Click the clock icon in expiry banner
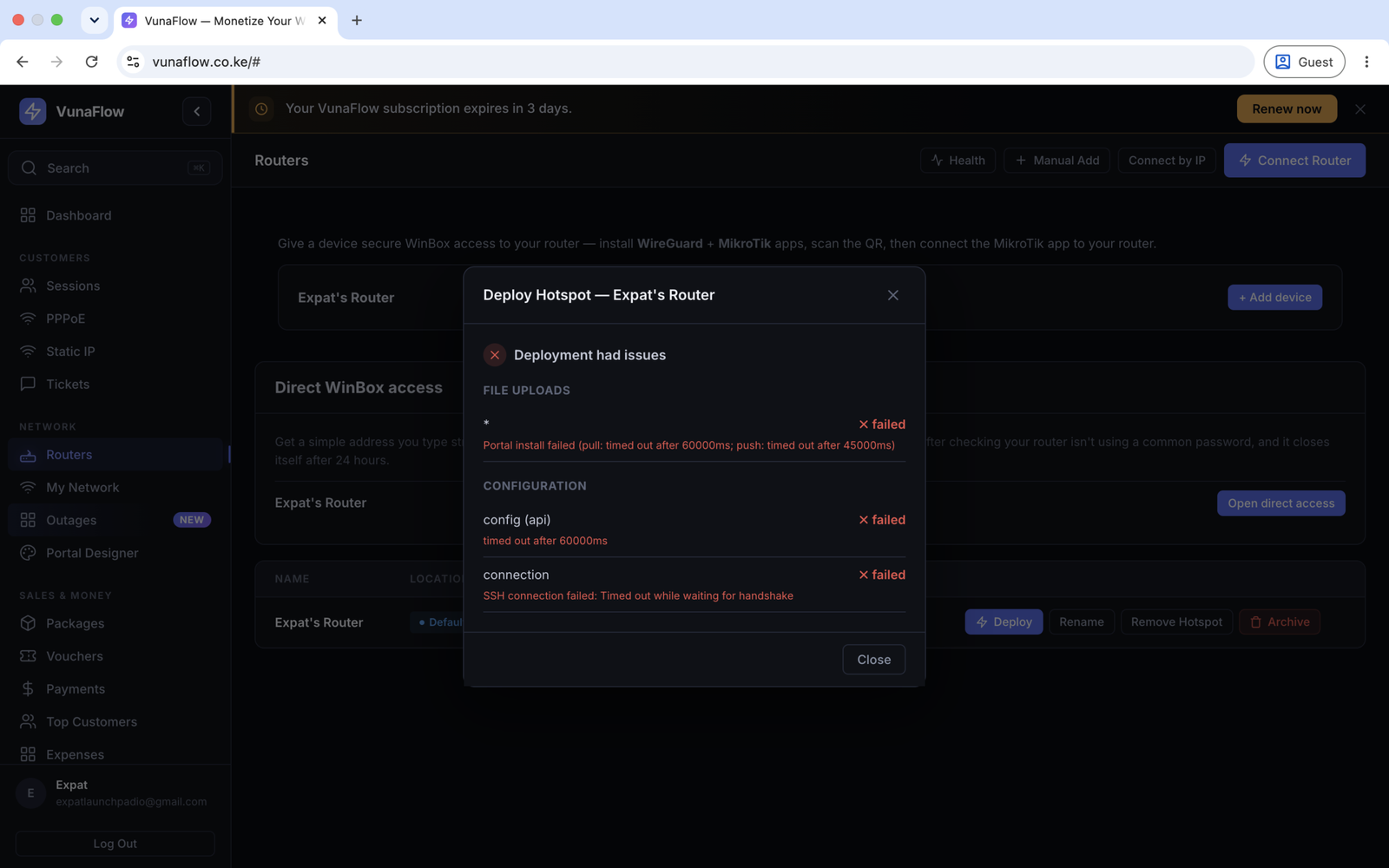Screen dimensions: 1389x868 click(x=261, y=108)
